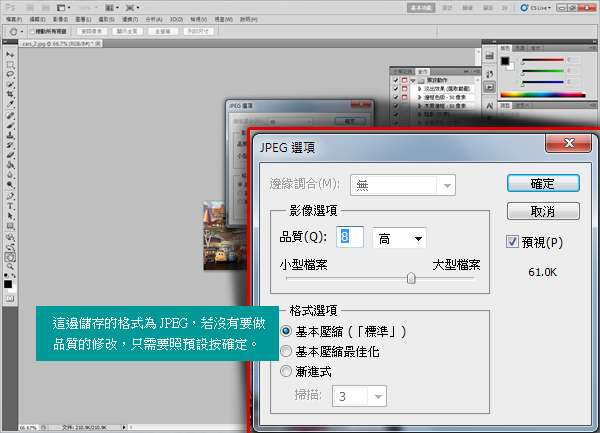Open the Screen Mode dropdown
This screenshot has width=600, height=433.
coord(132,8)
